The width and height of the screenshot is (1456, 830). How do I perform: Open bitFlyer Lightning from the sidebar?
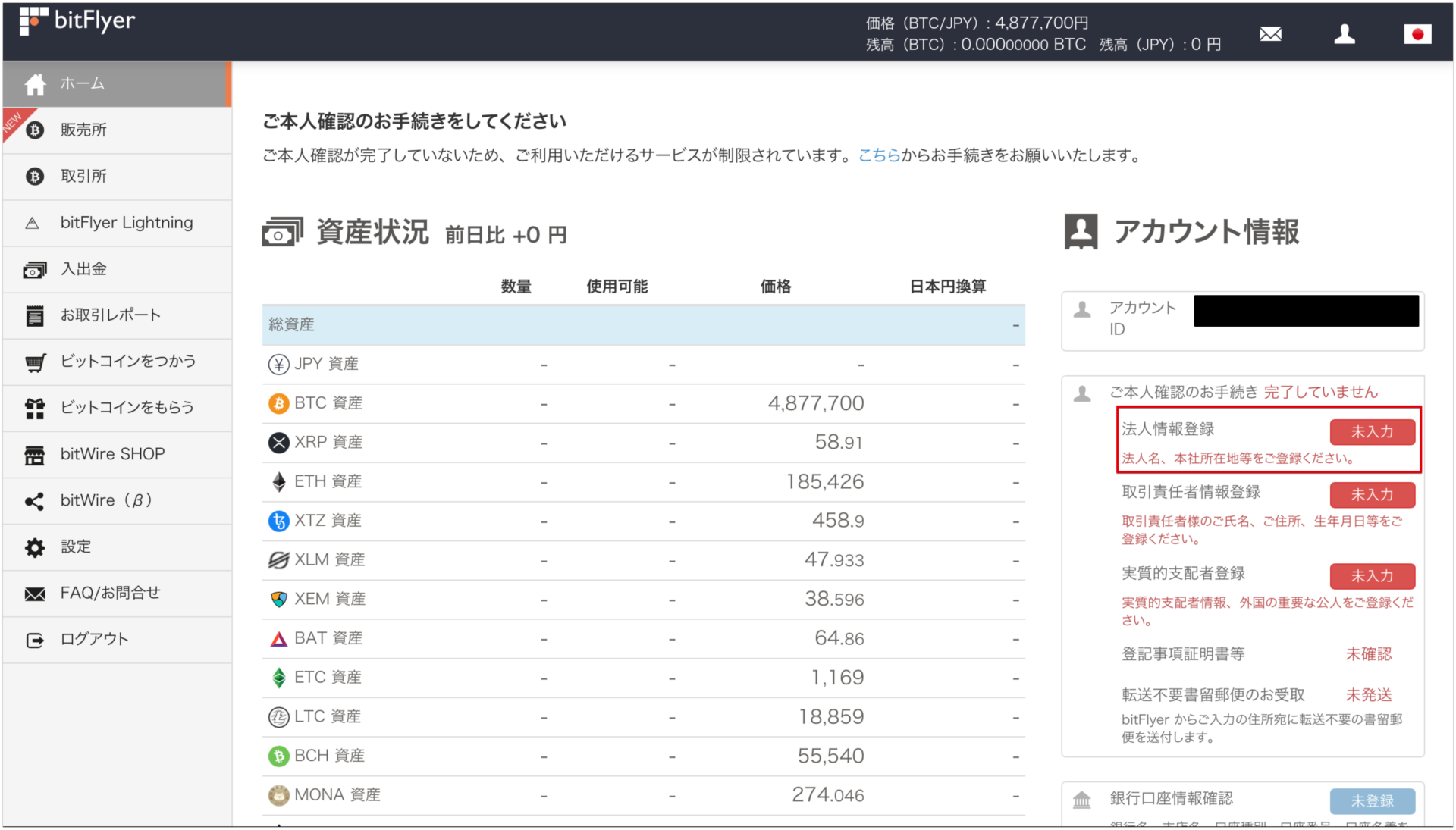[125, 222]
